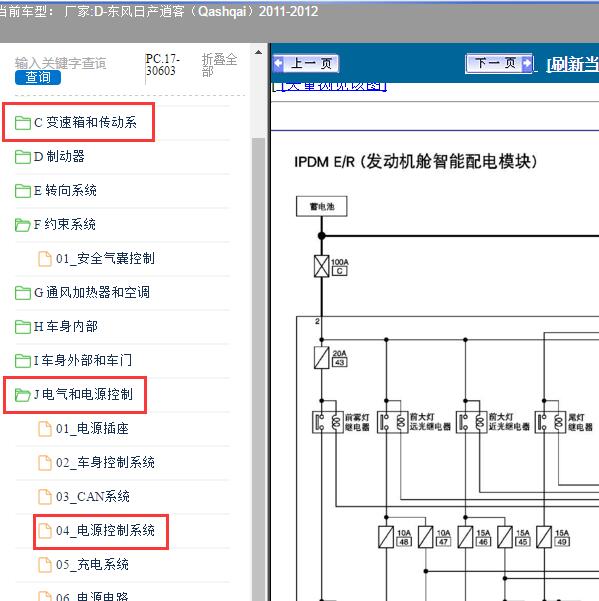Click the 前雾灯继电器 relay symbol
The width and height of the screenshot is (599, 601).
[328, 422]
